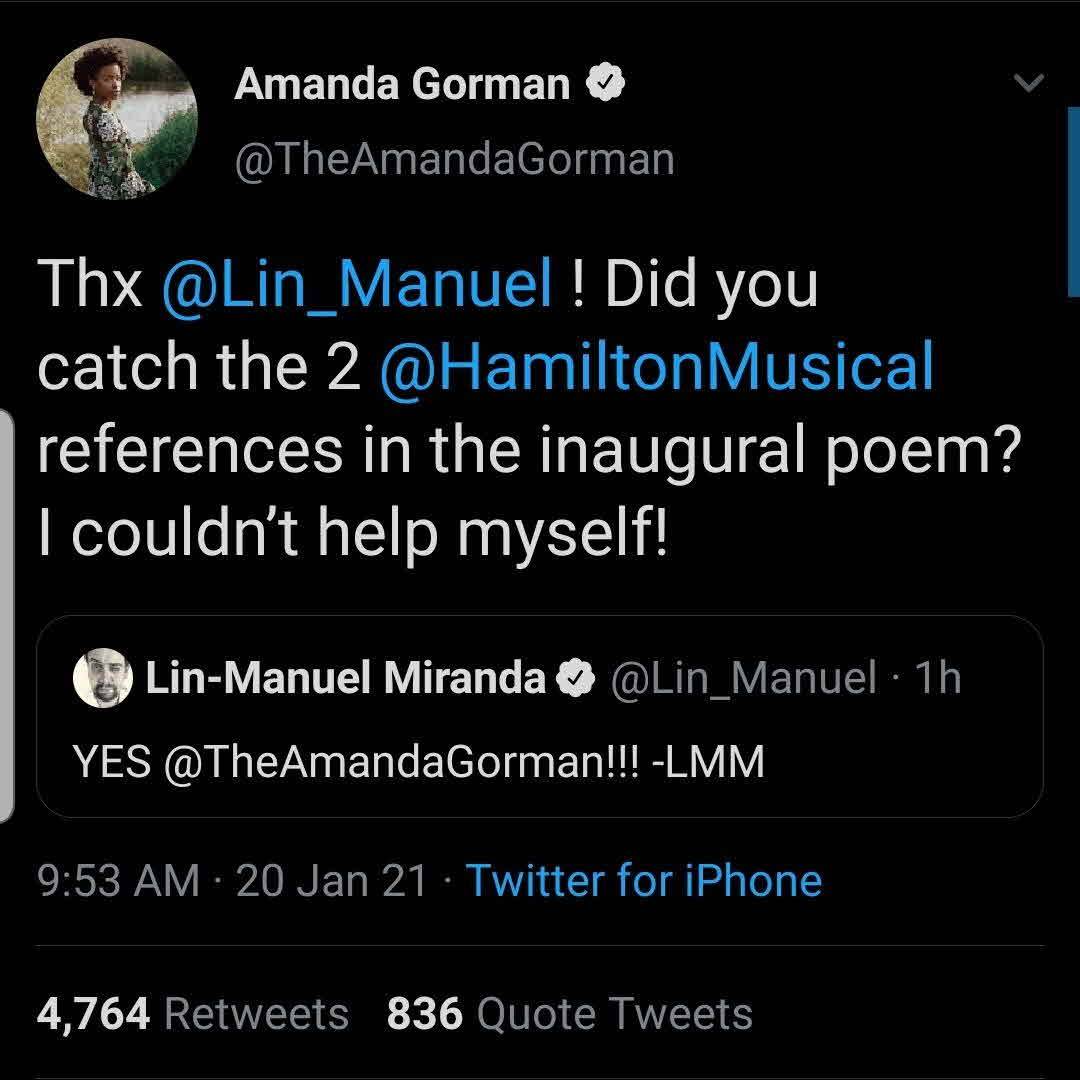The height and width of the screenshot is (1080, 1080).
Task: Click the blue scrollbar on right edge
Action: [1073, 200]
